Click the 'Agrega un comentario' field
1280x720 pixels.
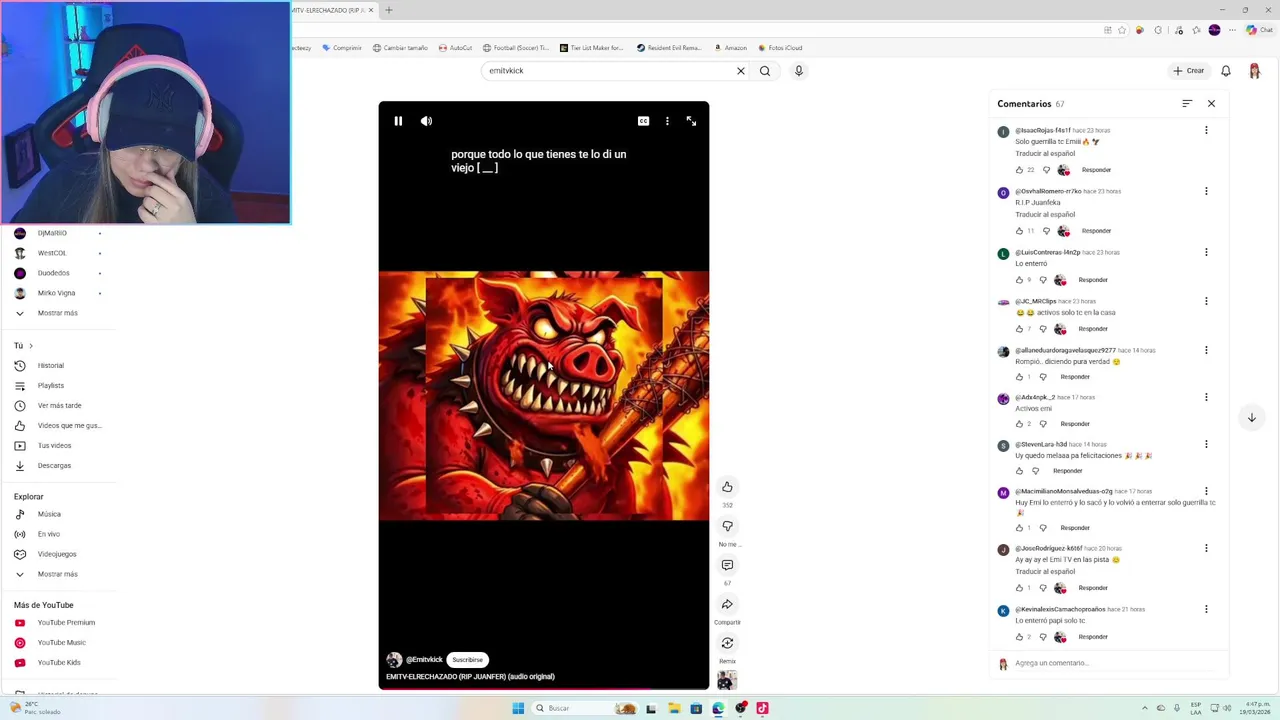(x=1116, y=663)
